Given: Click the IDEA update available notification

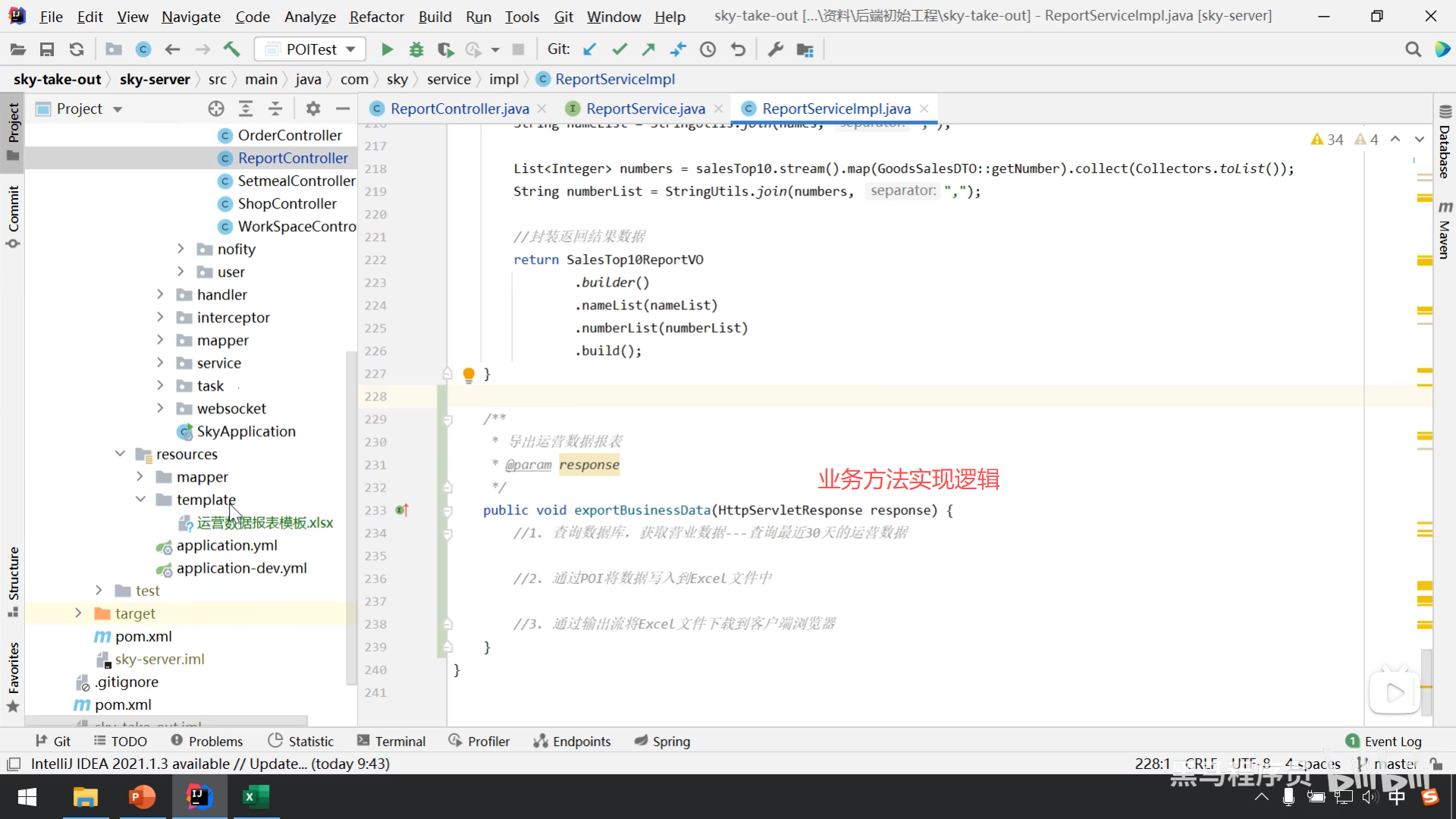Looking at the screenshot, I should 210,764.
